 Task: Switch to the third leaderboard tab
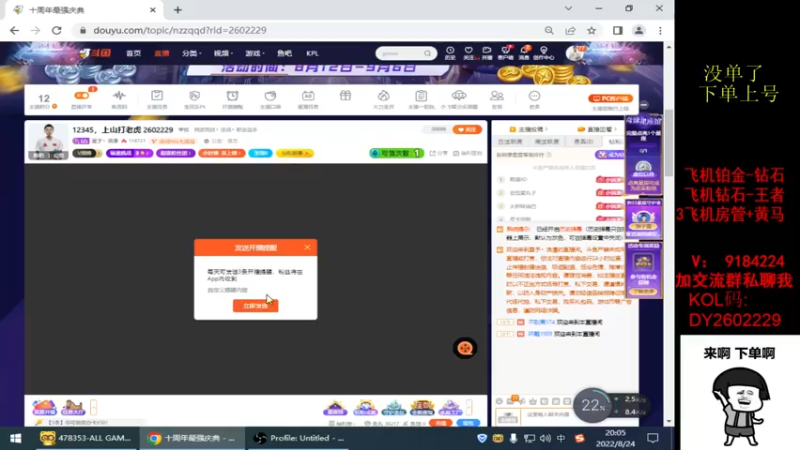[x=583, y=141]
